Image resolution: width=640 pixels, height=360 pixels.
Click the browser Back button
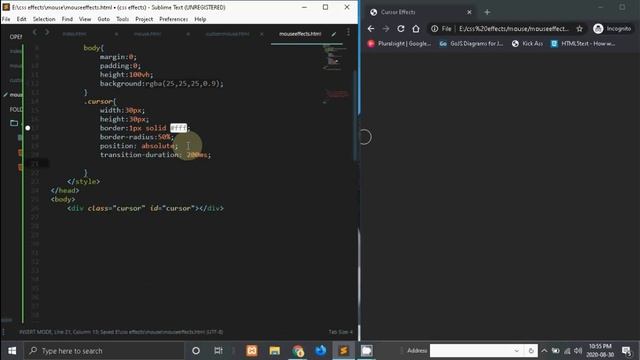(x=371, y=29)
